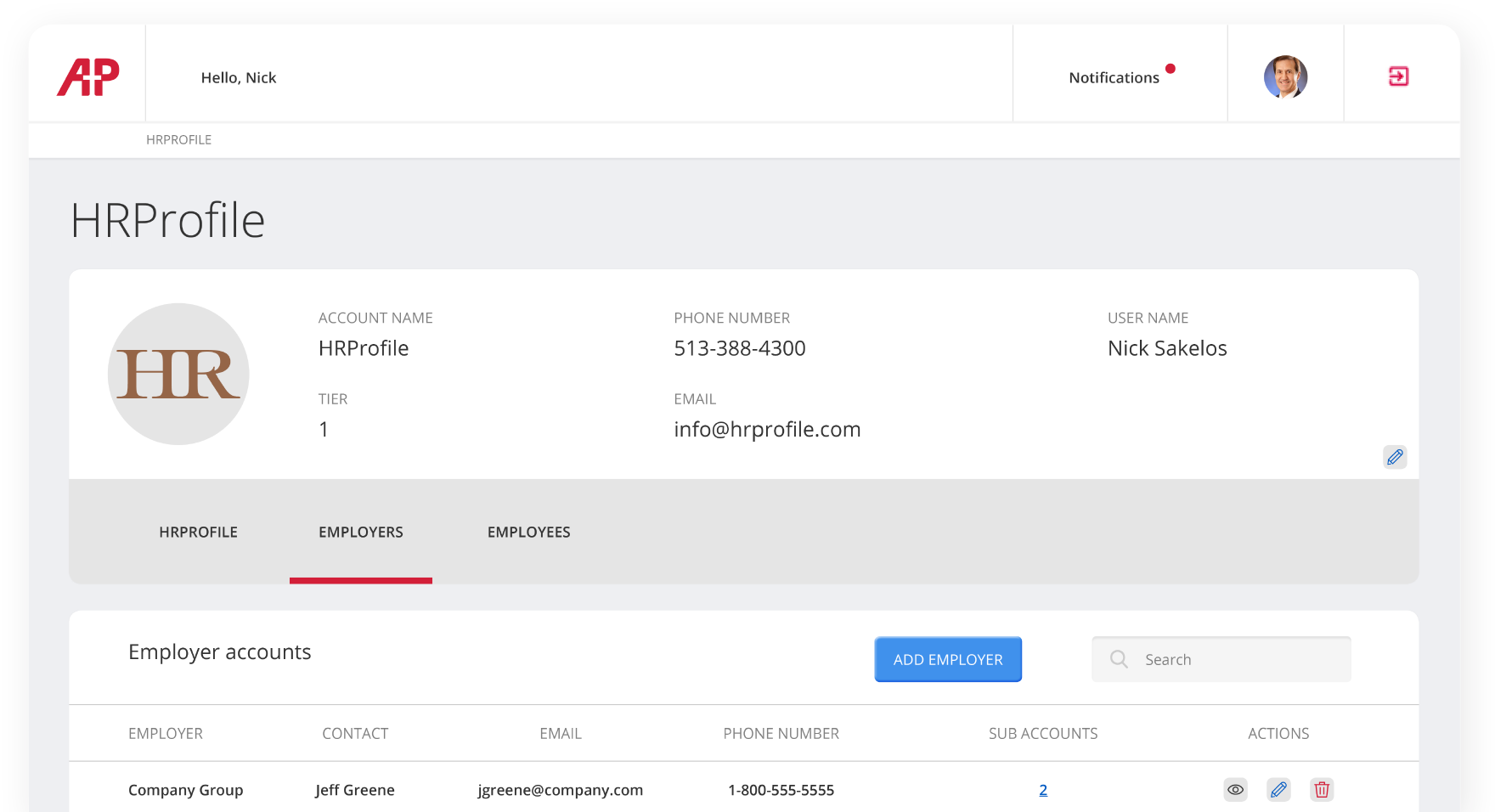
Task: Click the red notification dot indicator
Action: (x=1171, y=69)
